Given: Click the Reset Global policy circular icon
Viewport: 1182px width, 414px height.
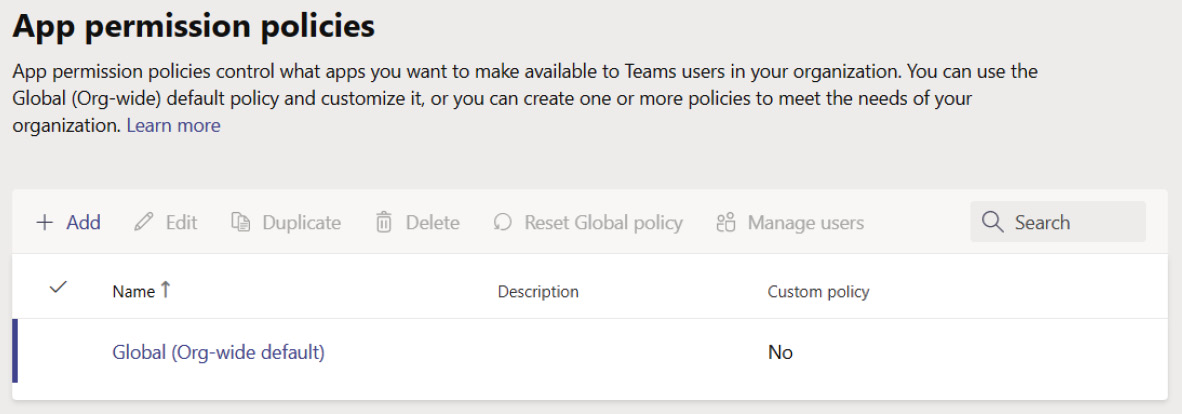Looking at the screenshot, I should click(503, 223).
